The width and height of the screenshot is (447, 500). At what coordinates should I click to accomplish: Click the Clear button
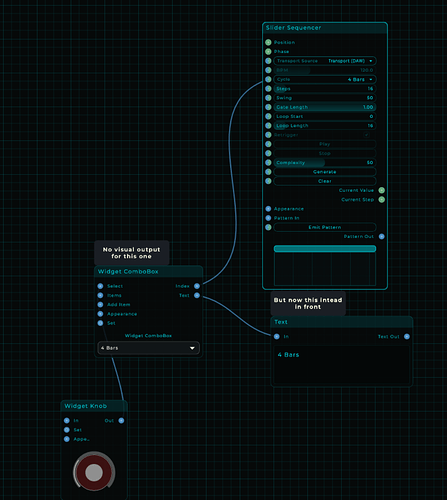(325, 181)
